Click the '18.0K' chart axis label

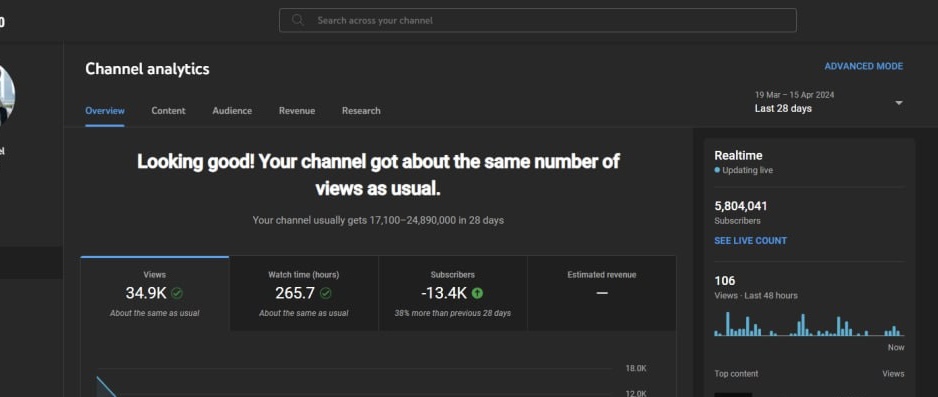coord(636,368)
